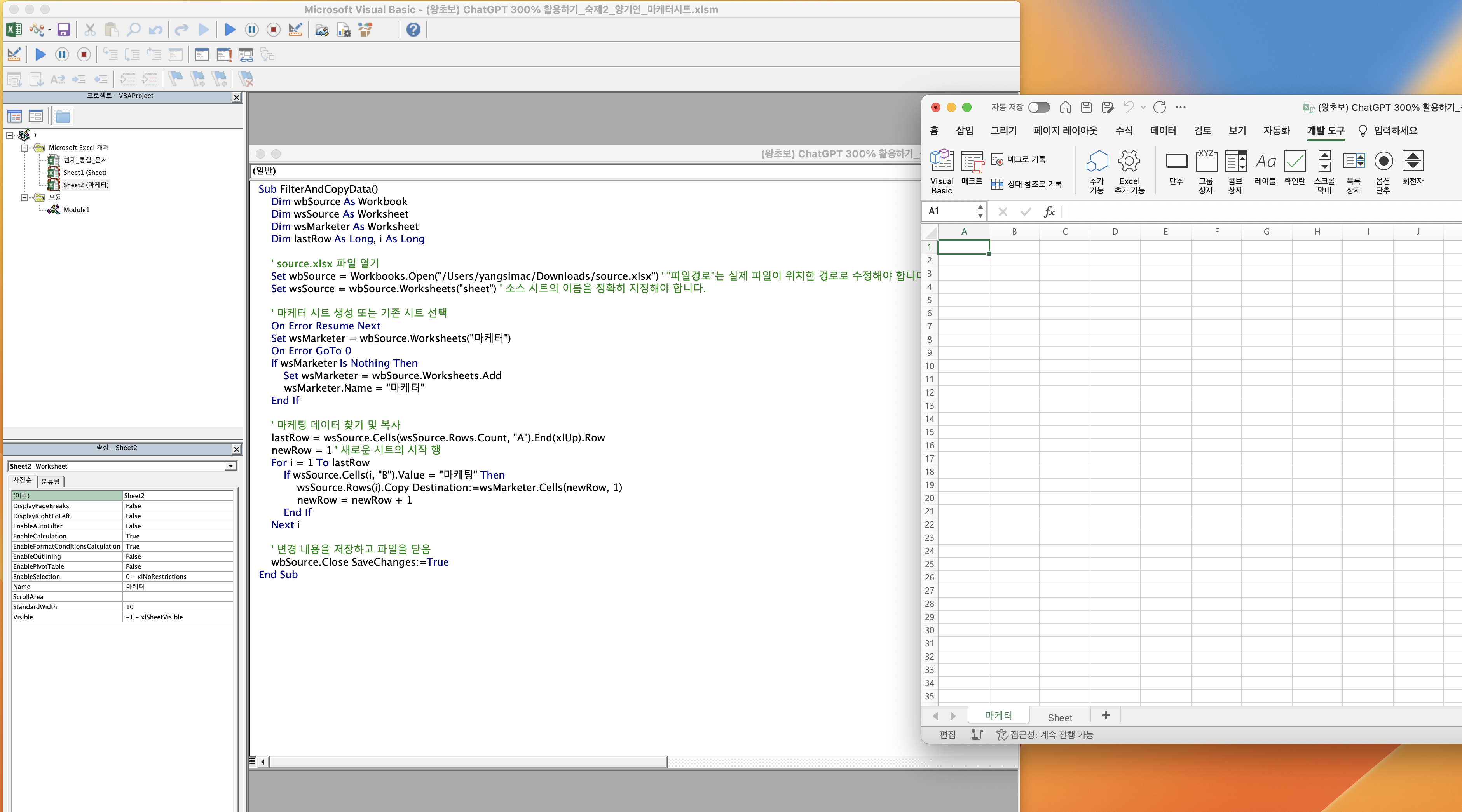Toggle 상대 참조로 기록 in the ribbon

coord(1026,184)
